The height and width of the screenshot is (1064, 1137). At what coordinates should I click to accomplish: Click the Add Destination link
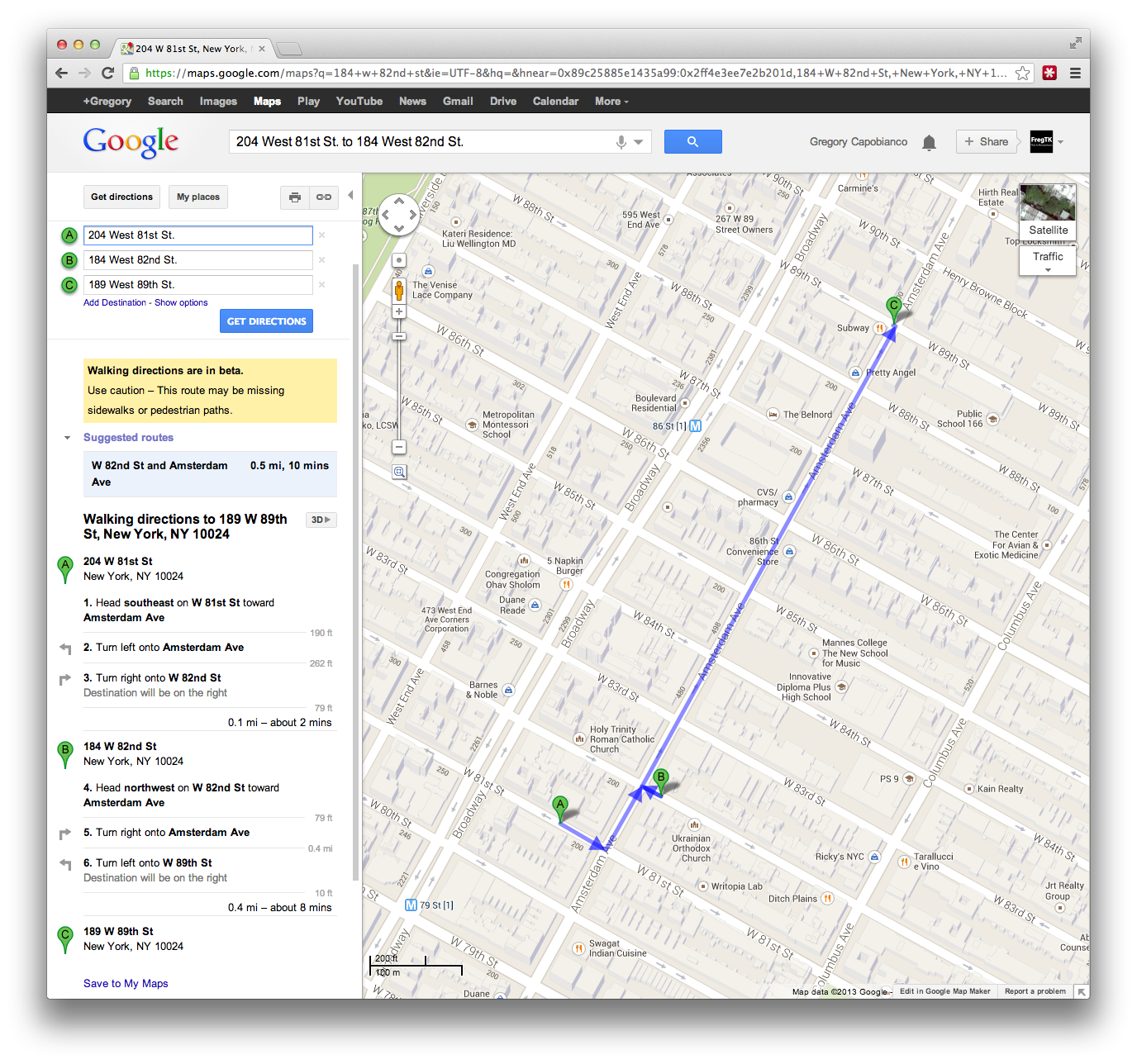click(115, 303)
